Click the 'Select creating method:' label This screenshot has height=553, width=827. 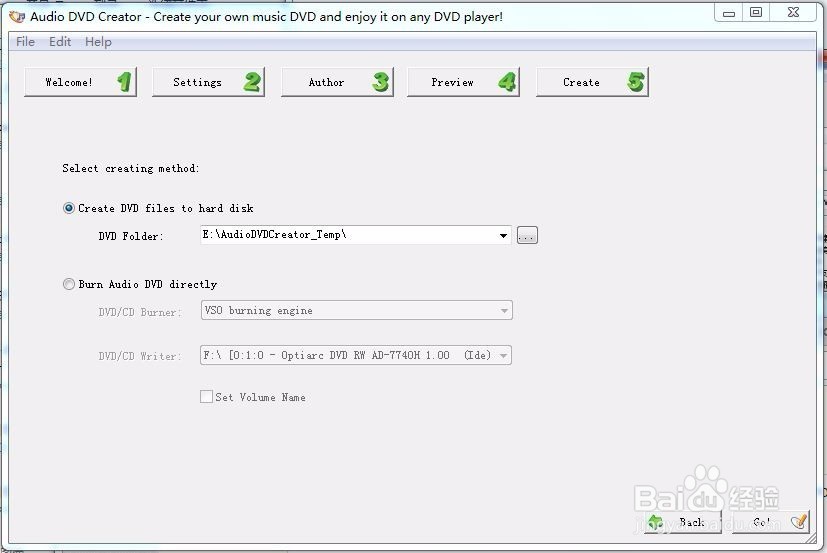(x=130, y=168)
